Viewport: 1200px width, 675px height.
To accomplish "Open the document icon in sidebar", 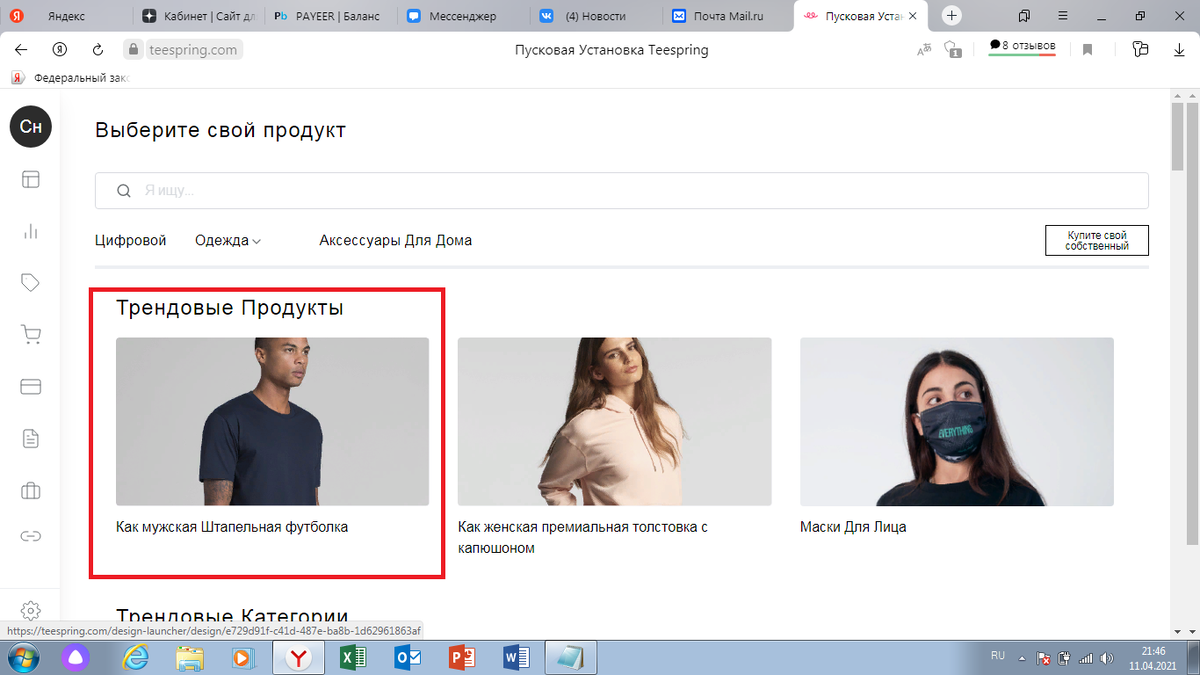I will pyautogui.click(x=30, y=438).
